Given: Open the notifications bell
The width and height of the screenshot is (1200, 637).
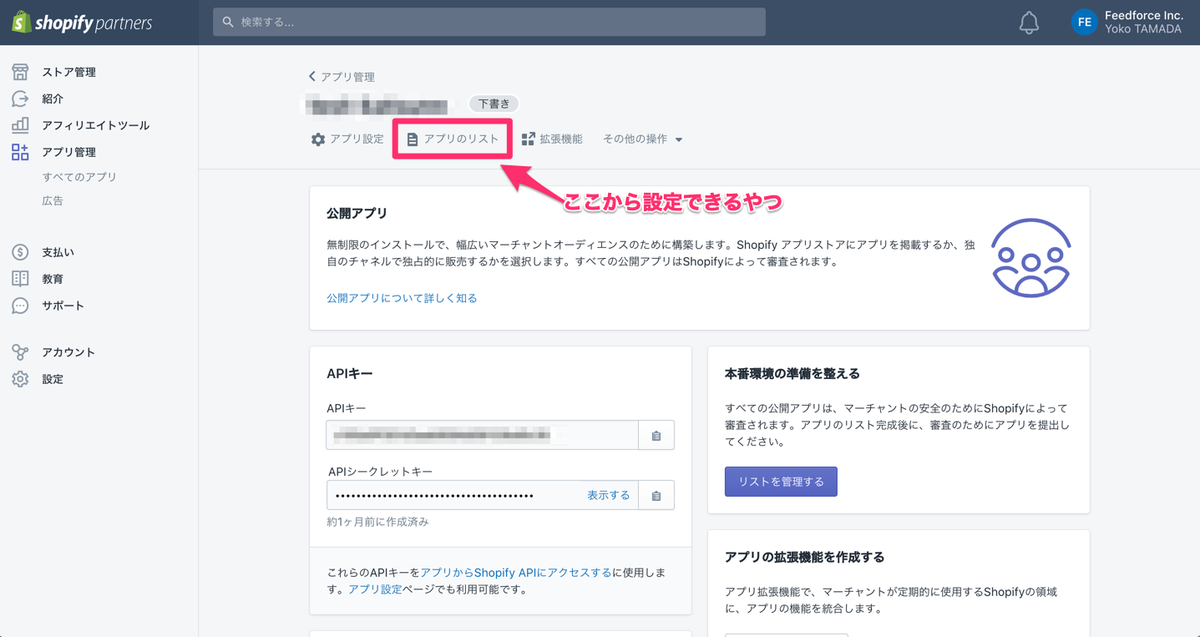Looking at the screenshot, I should pos(1029,23).
